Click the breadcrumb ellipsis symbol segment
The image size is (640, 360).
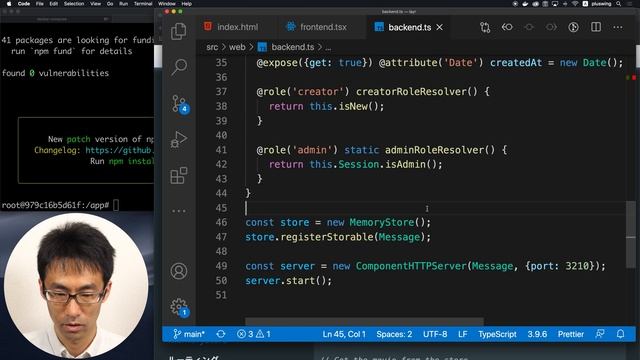pos(328,48)
